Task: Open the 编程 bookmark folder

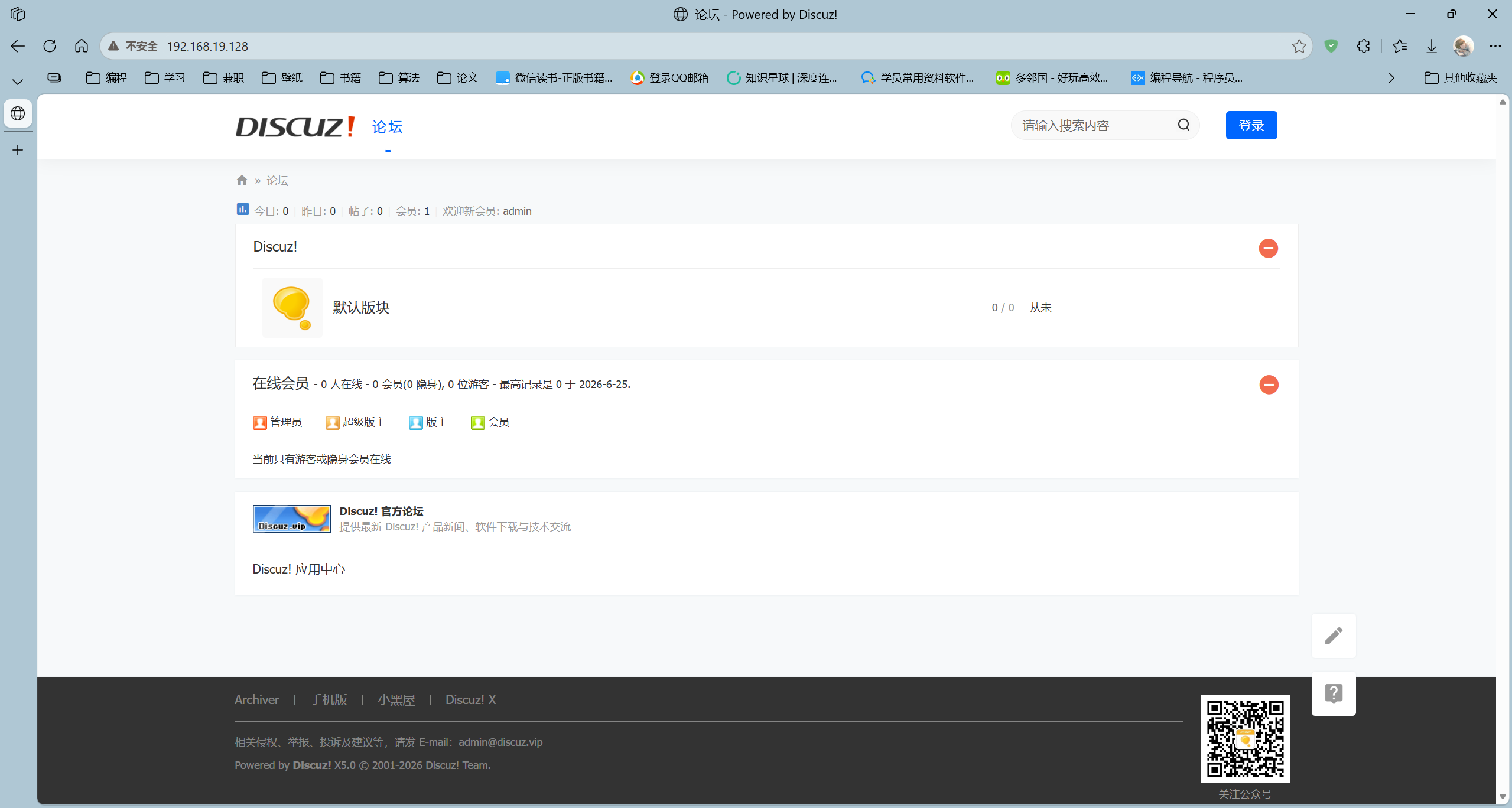Action: coord(106,78)
